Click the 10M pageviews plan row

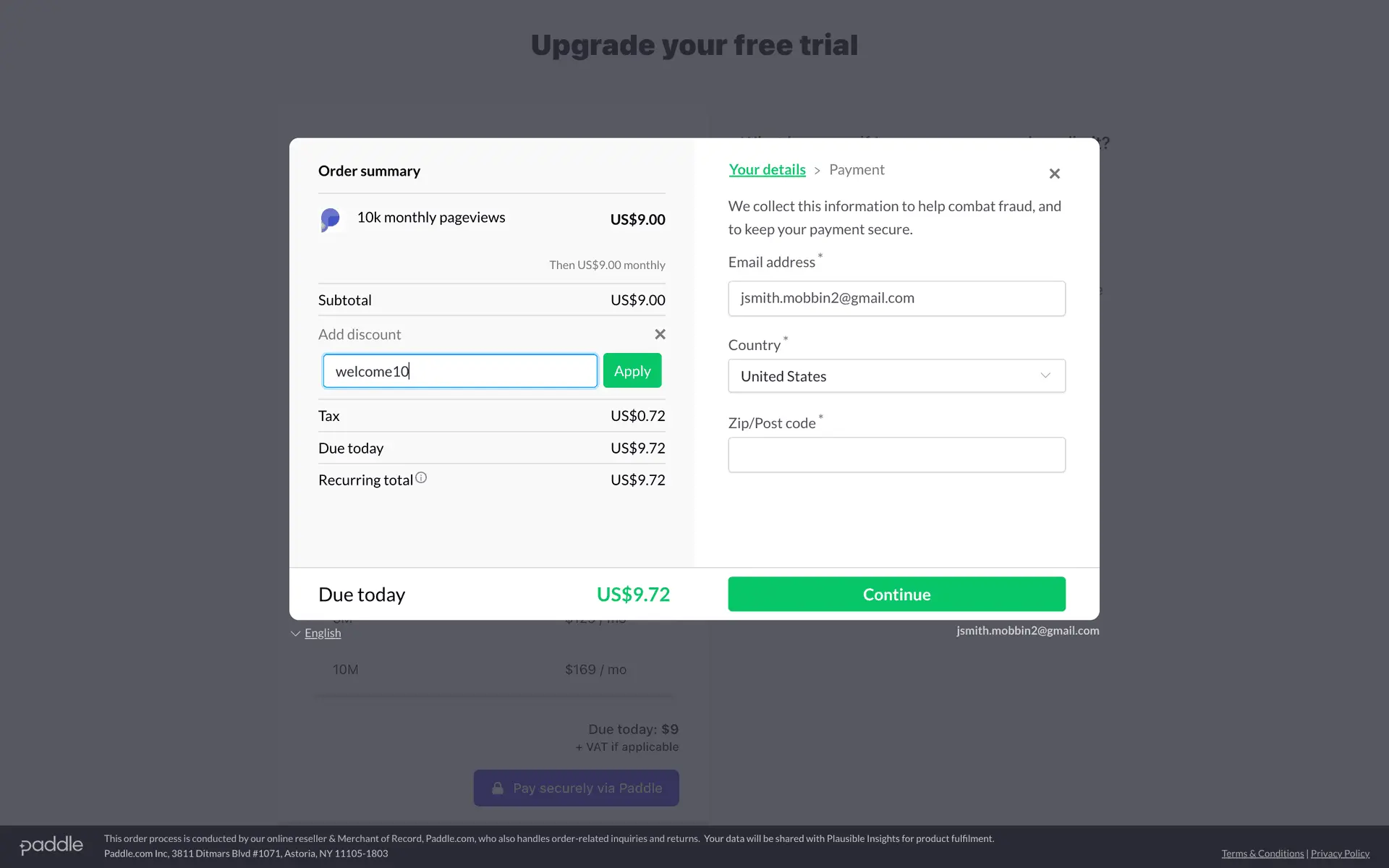point(479,670)
